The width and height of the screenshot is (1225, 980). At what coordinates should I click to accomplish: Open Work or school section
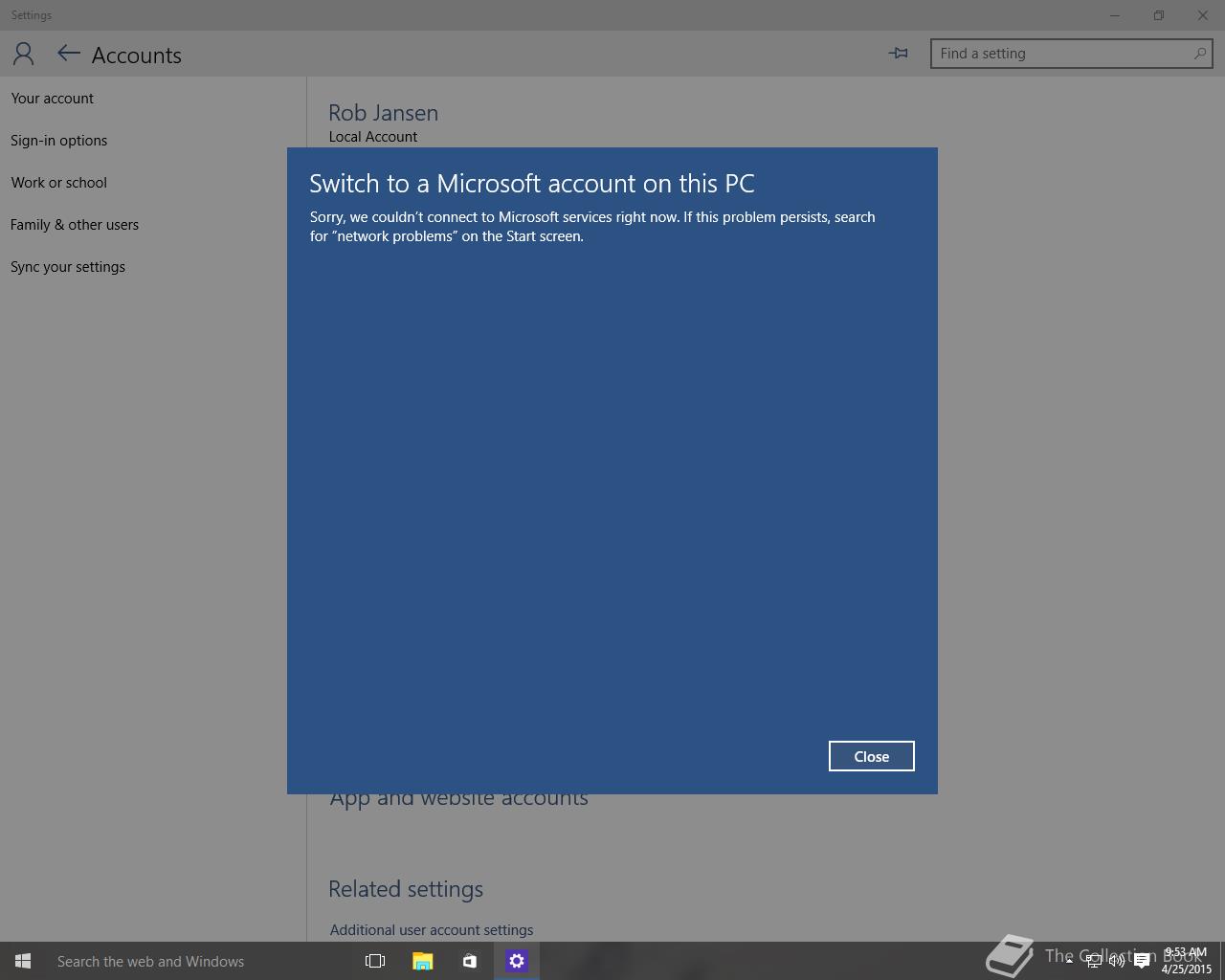58,183
